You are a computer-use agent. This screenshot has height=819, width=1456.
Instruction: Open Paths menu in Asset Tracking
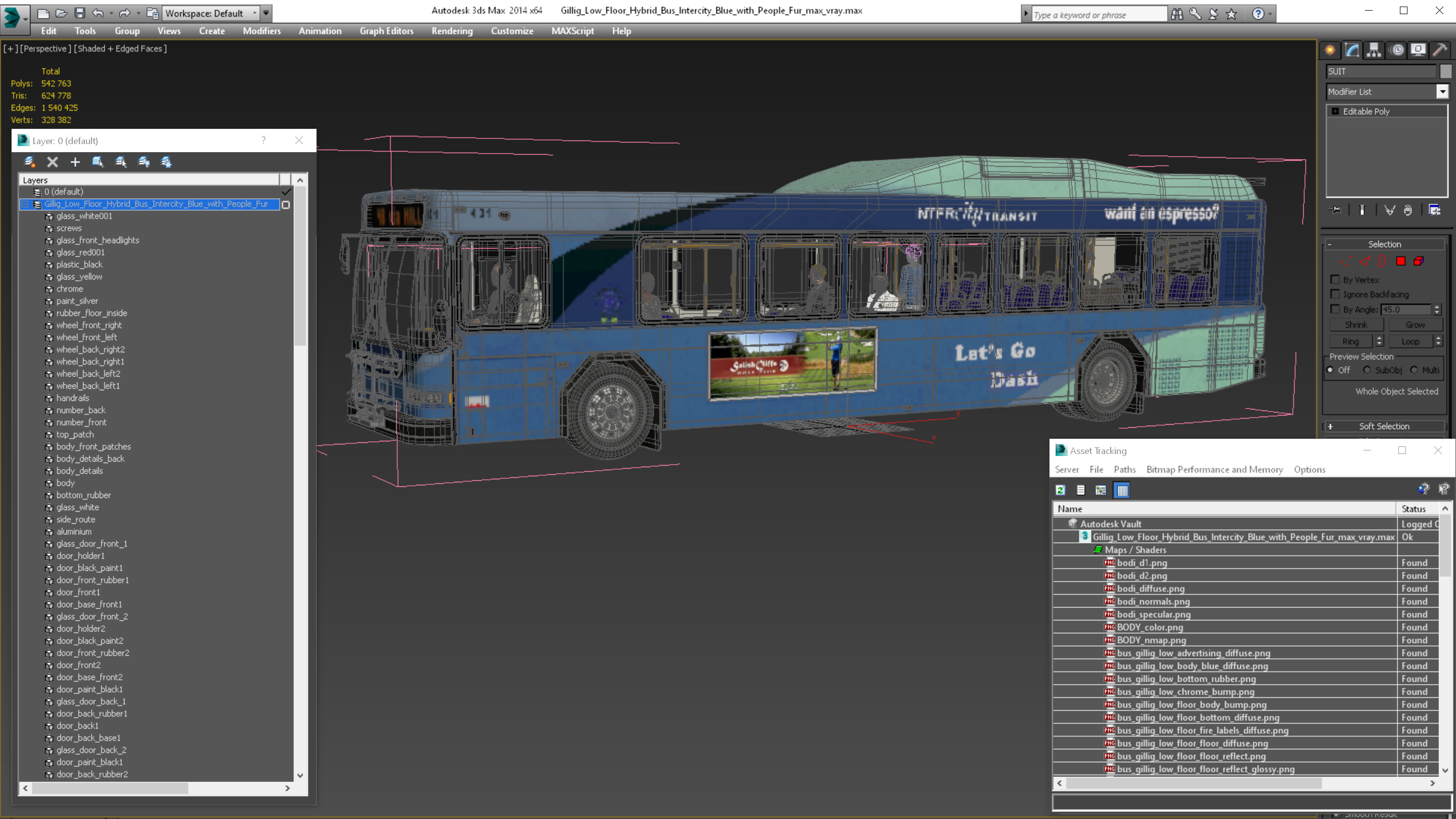click(1124, 469)
